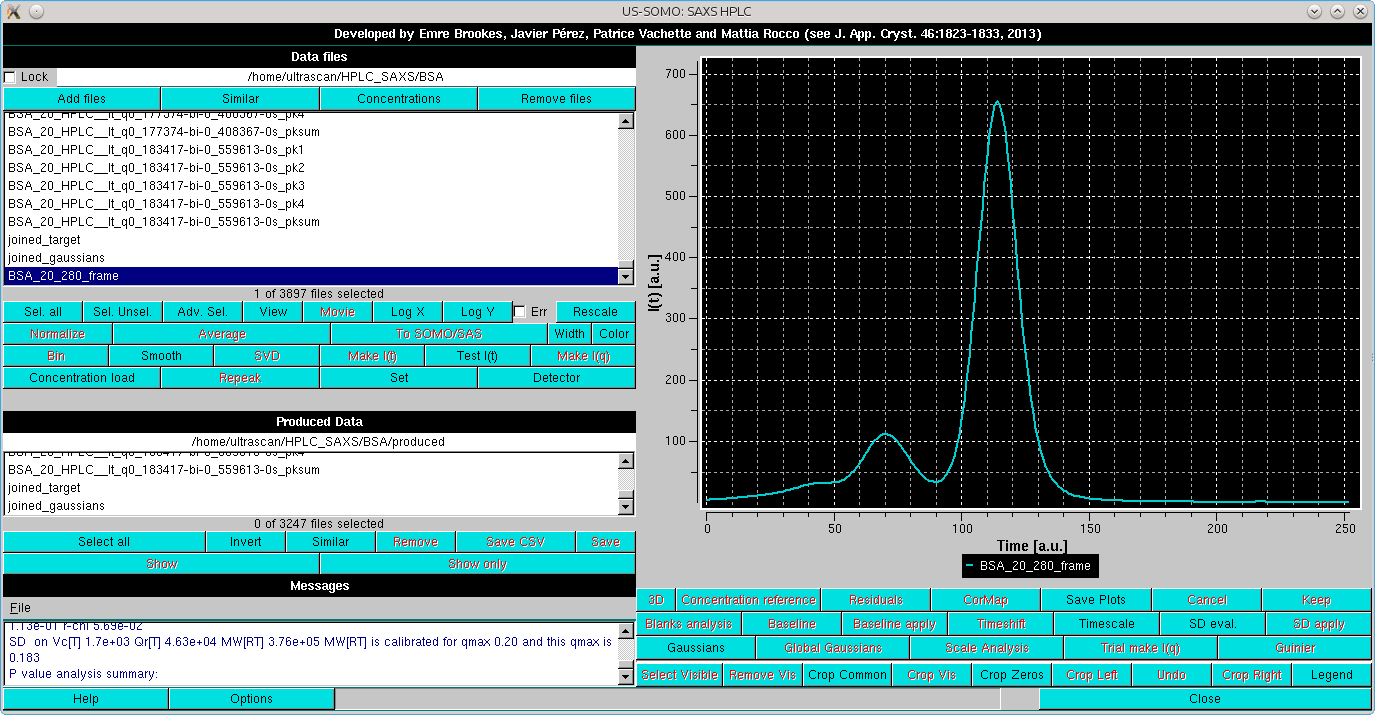Click the Add files button
Screen dimensions: 1375x715
(82, 99)
